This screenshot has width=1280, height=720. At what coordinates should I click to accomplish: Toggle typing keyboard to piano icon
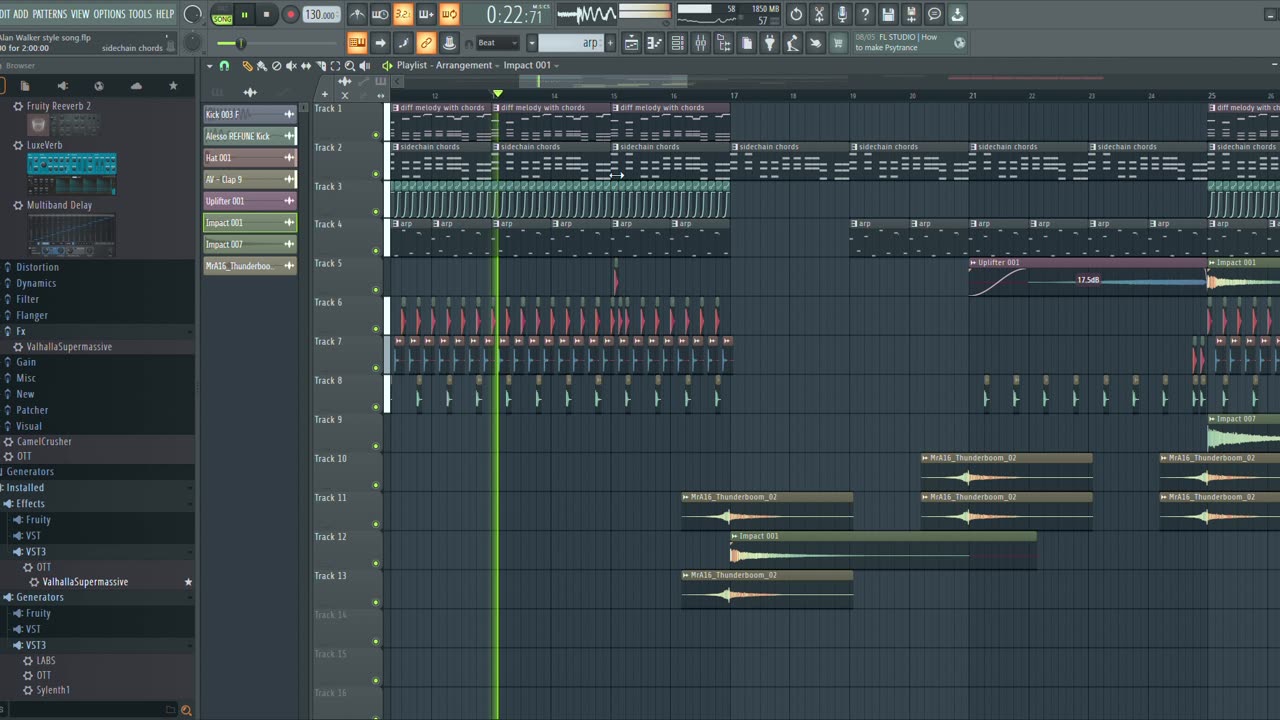click(357, 43)
